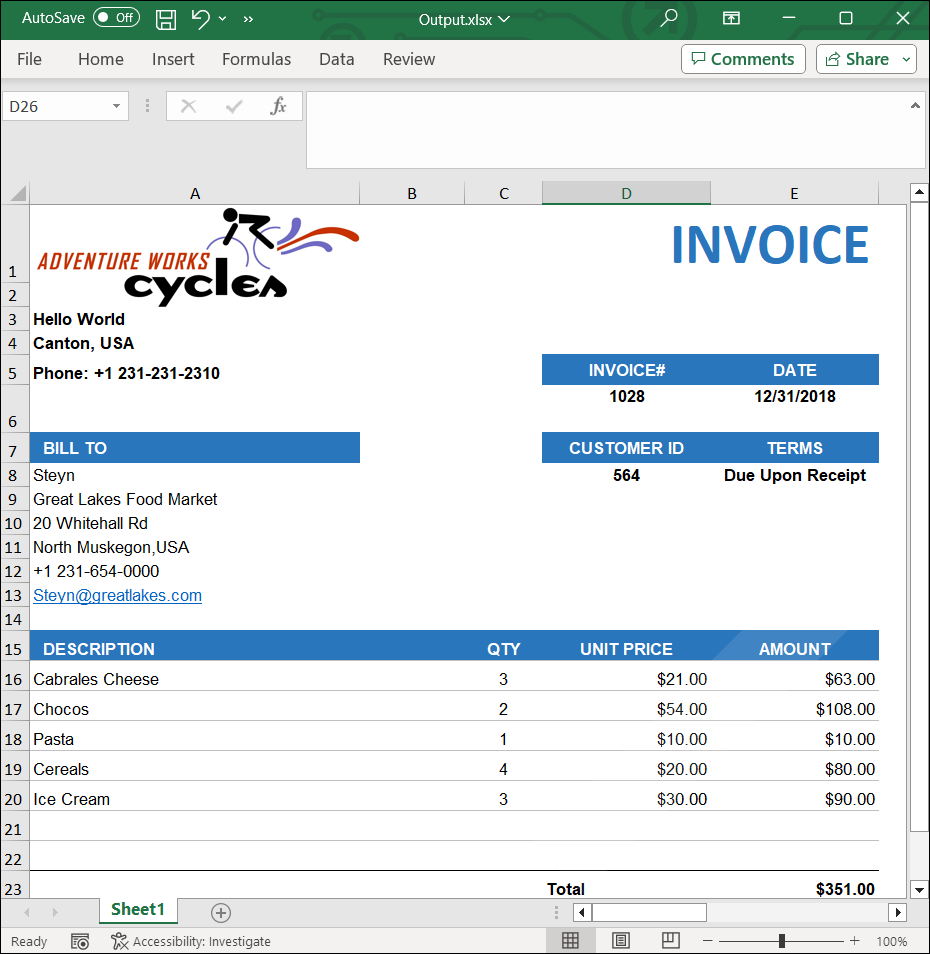Click the Share button

[856, 59]
